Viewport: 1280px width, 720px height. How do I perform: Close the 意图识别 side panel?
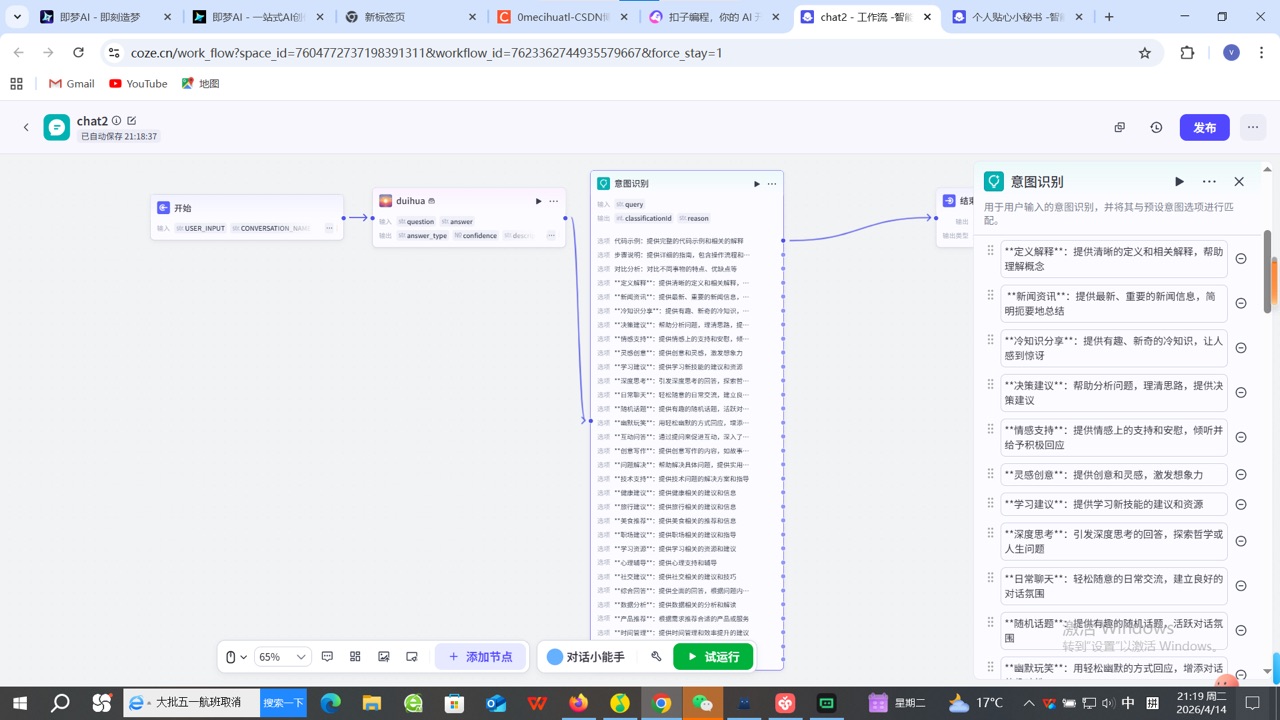(1239, 182)
